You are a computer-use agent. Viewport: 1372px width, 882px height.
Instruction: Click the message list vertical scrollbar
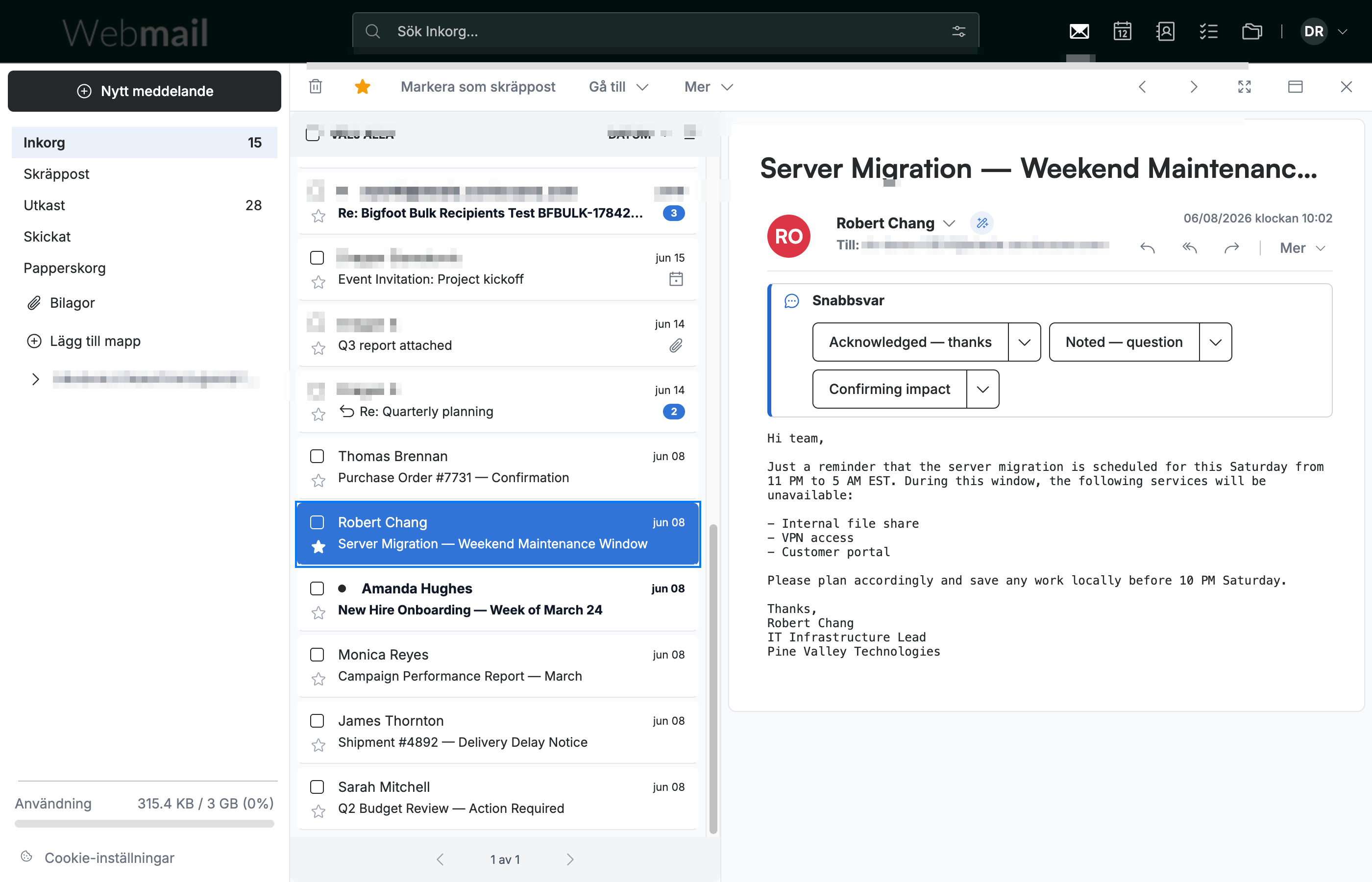point(713,678)
